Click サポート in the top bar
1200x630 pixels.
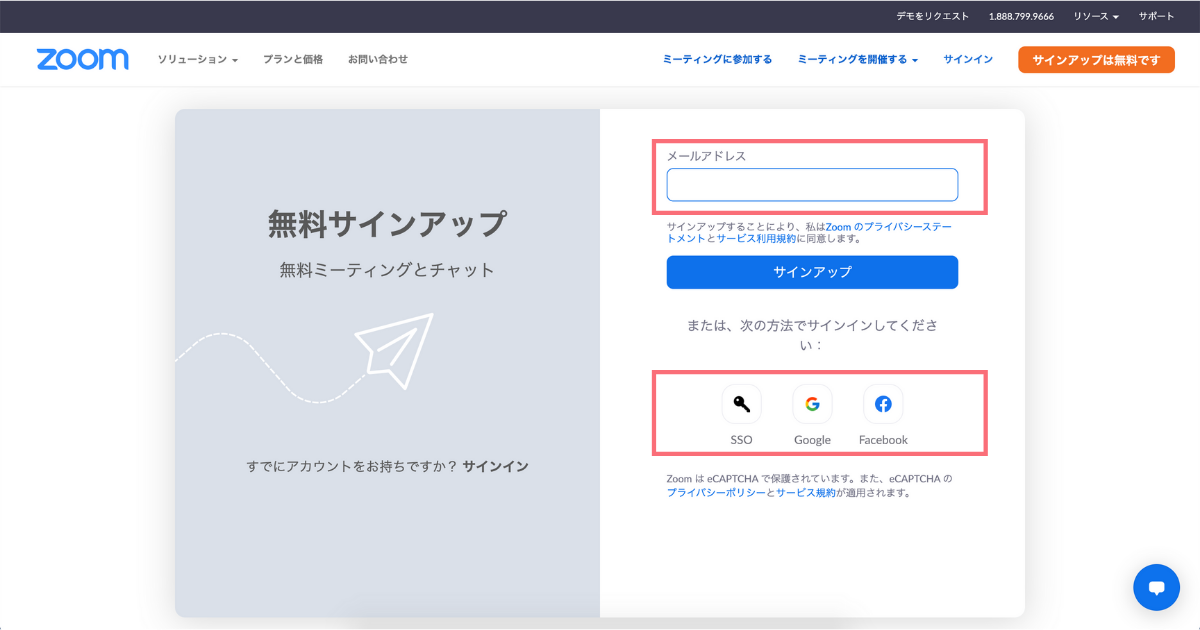(1155, 16)
